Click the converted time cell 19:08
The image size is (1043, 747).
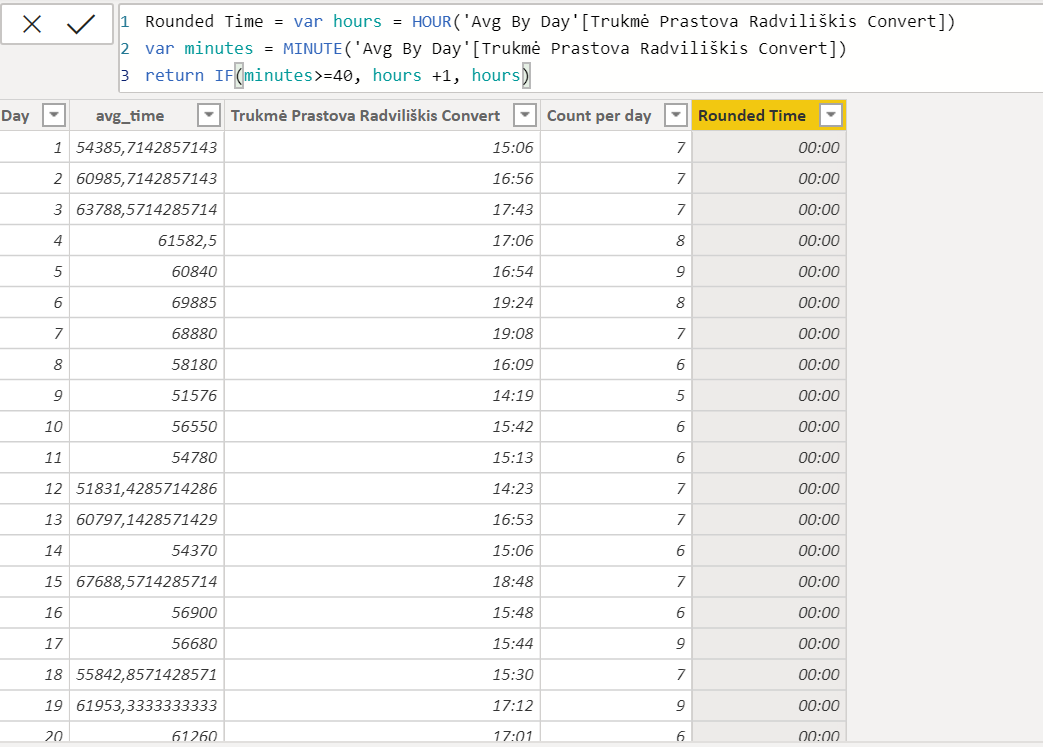click(382, 333)
